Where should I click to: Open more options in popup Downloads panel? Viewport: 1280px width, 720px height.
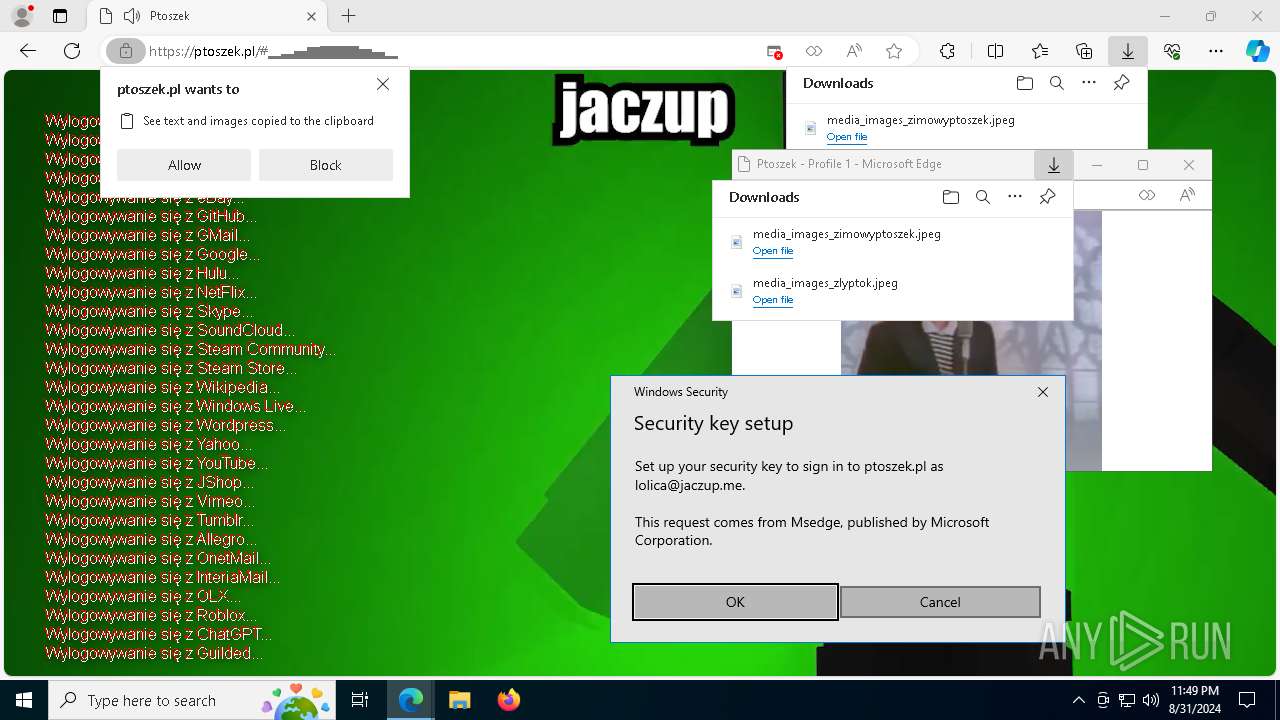(1015, 197)
